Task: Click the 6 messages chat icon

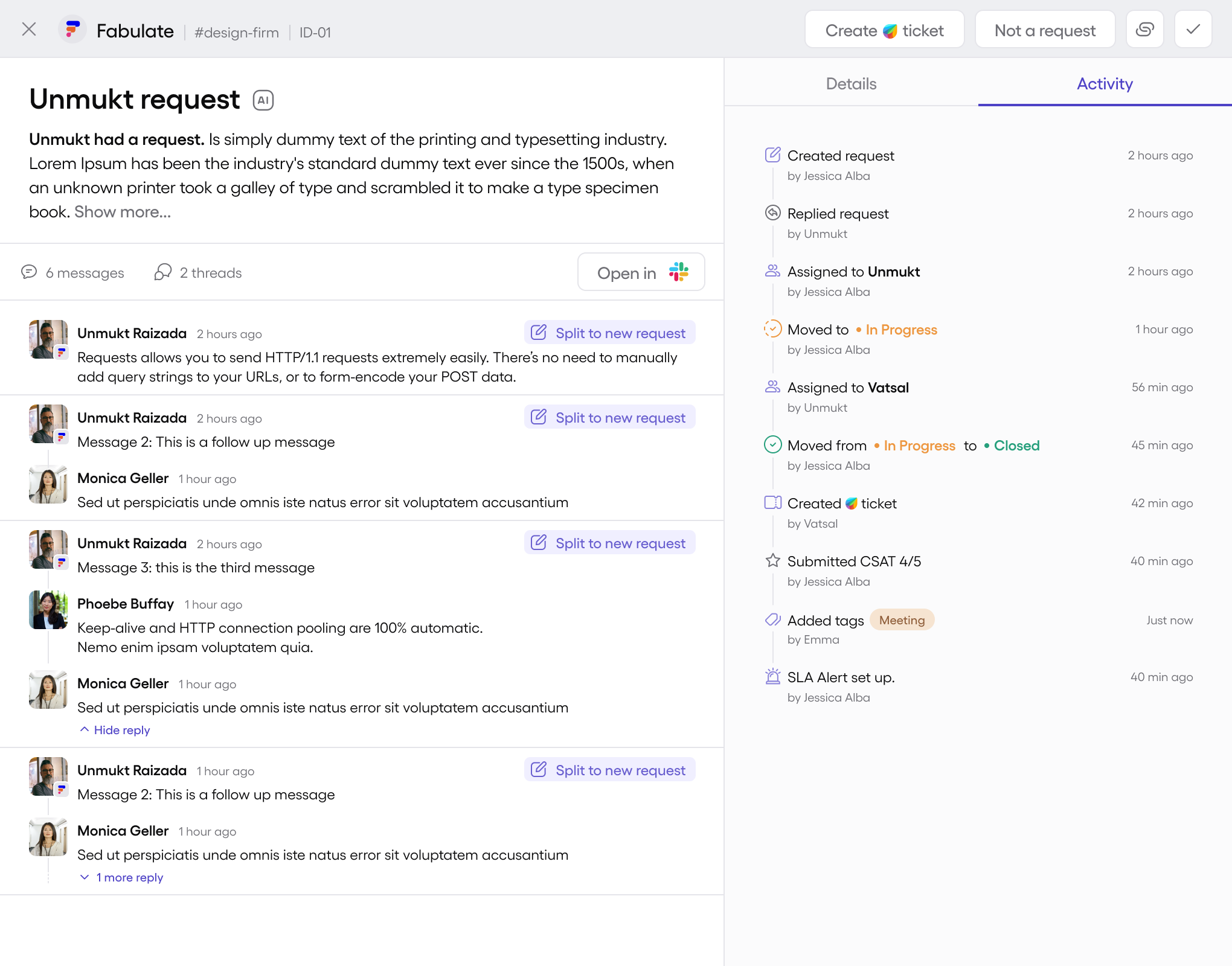Action: point(29,272)
